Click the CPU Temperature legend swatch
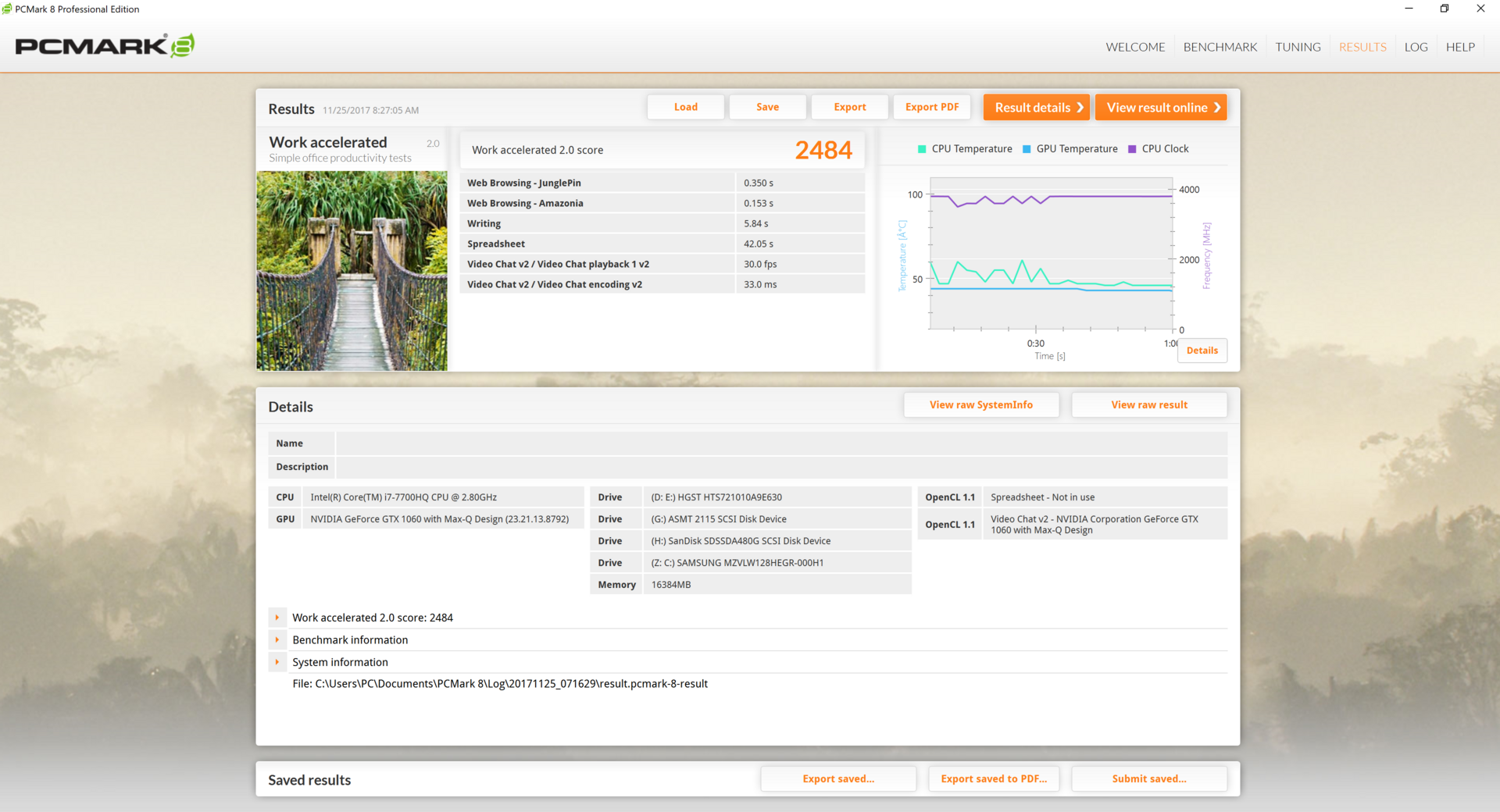Screen dimensions: 1500x812 point(922,149)
